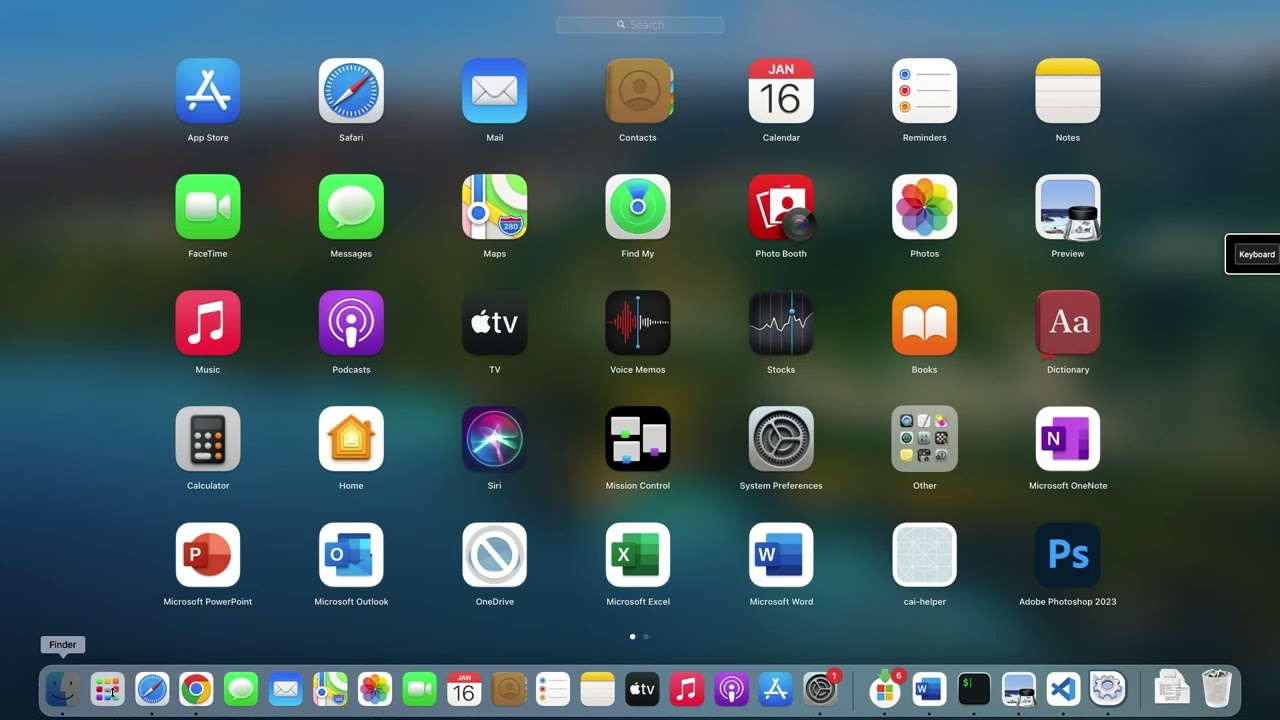Open the Home app
Viewport: 1280px width, 720px height.
click(351, 439)
